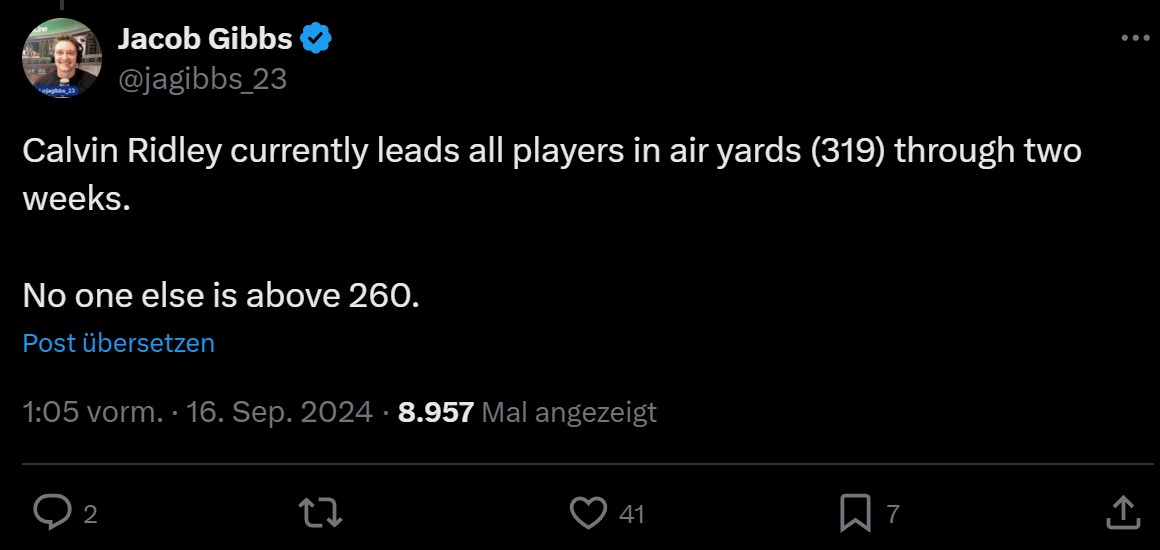Reply to the Calvin Ridley post
Viewport: 1160px width, 550px height.
coord(49,513)
